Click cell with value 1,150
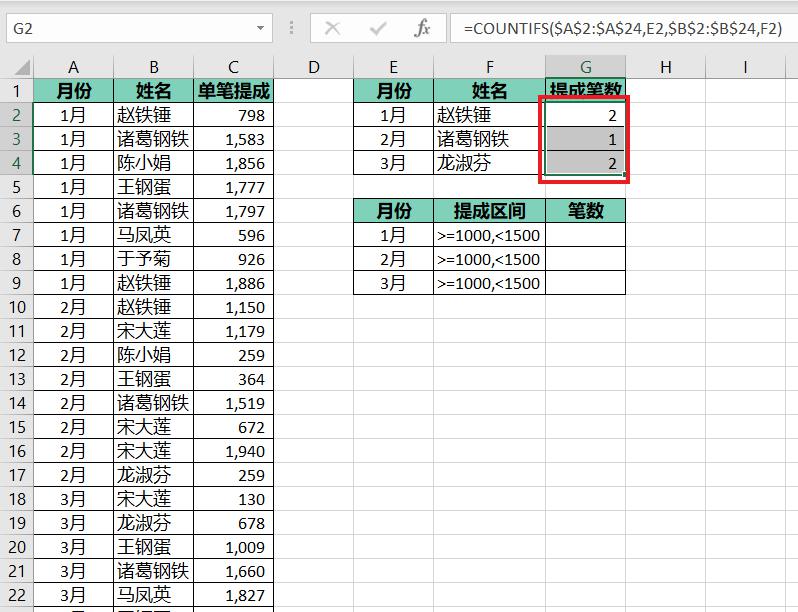The height and width of the screenshot is (612, 798). click(234, 307)
